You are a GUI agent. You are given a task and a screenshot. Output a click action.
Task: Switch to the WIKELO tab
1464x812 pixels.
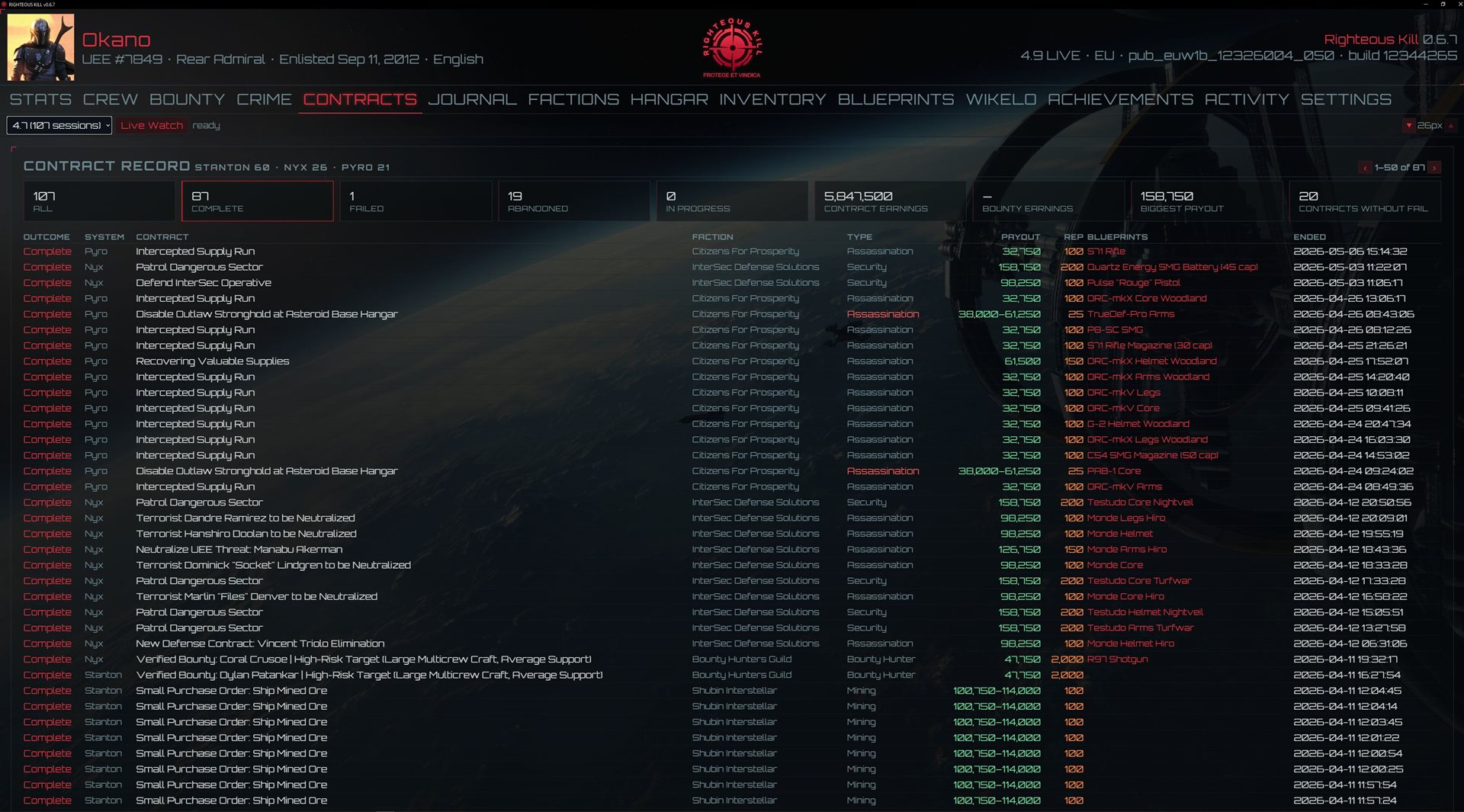(x=1000, y=99)
